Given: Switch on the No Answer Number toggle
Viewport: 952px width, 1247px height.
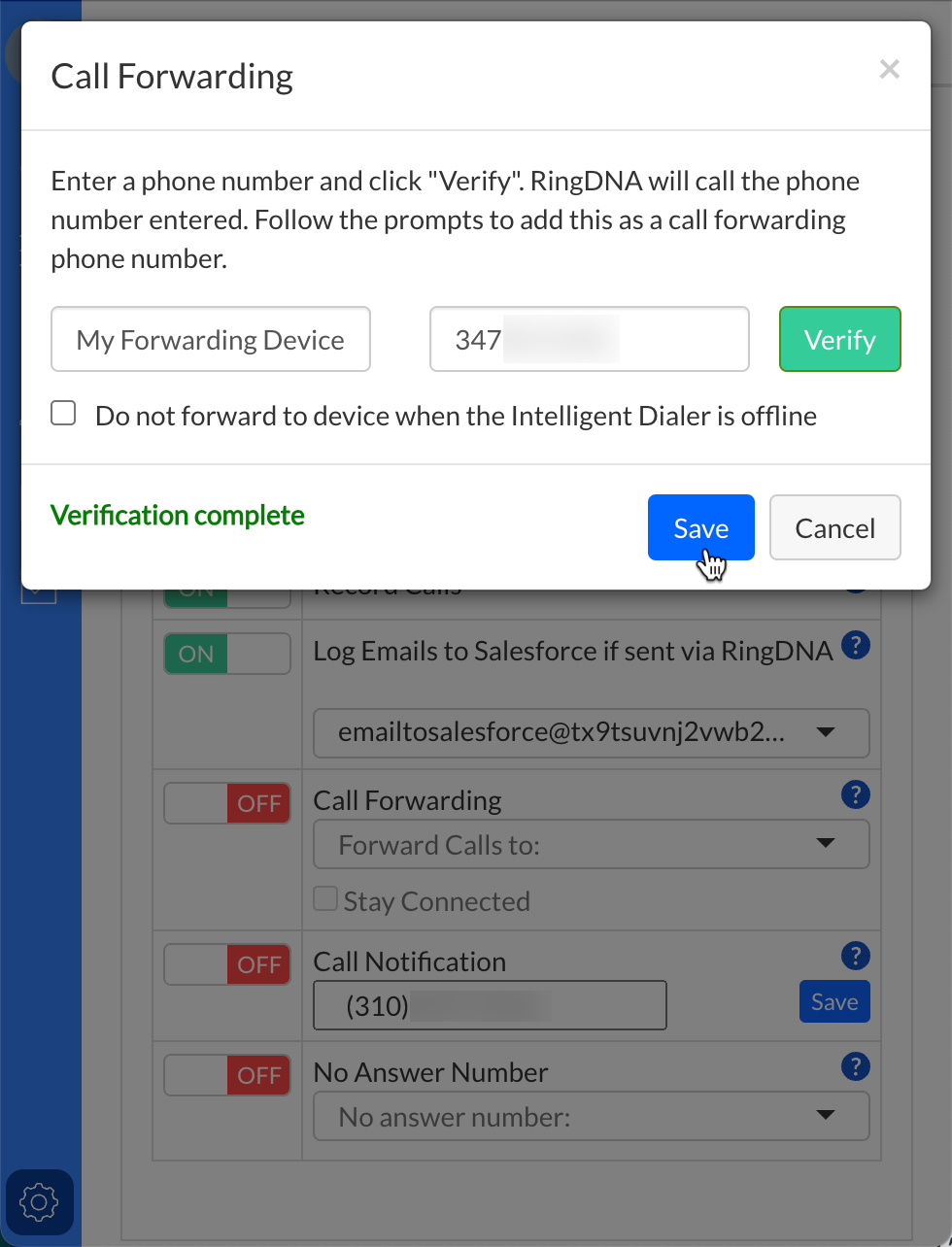Looking at the screenshot, I should coord(227,1075).
